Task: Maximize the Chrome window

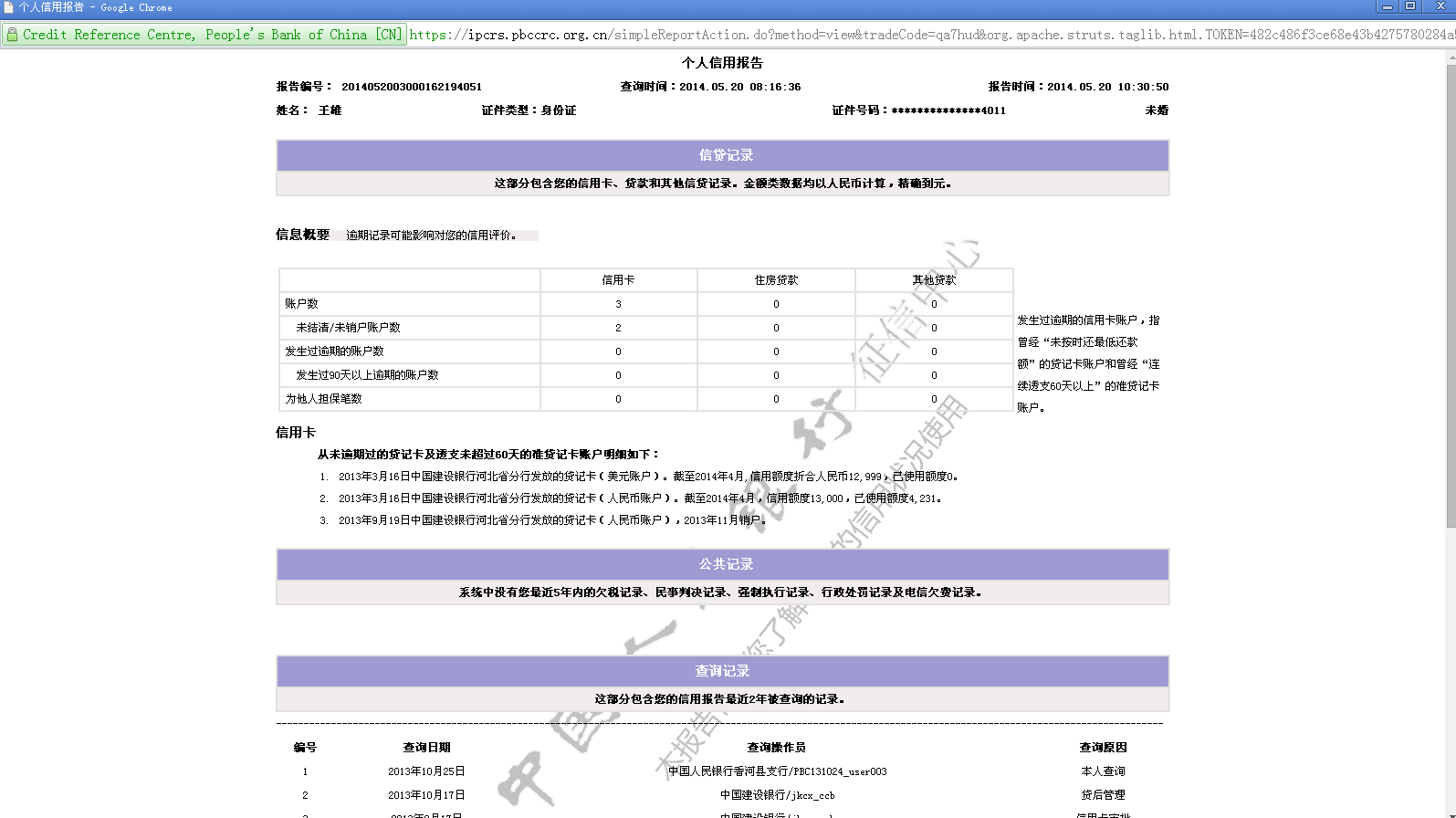Action: (1410, 6)
